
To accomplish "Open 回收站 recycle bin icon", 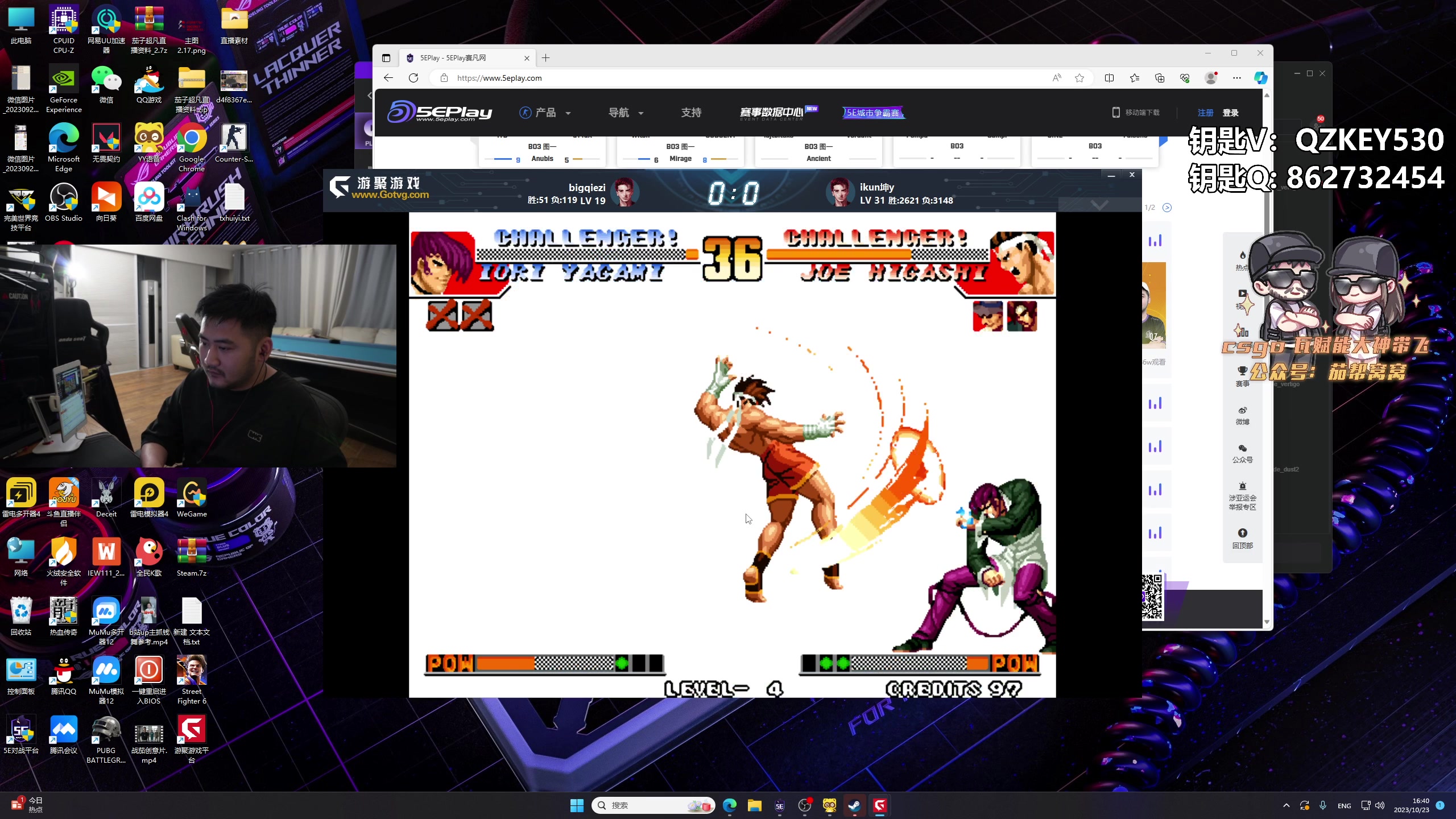I will click(21, 616).
